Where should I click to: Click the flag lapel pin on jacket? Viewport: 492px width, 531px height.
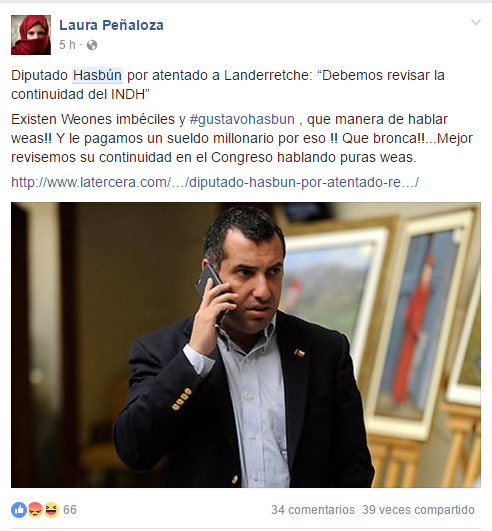click(x=300, y=353)
